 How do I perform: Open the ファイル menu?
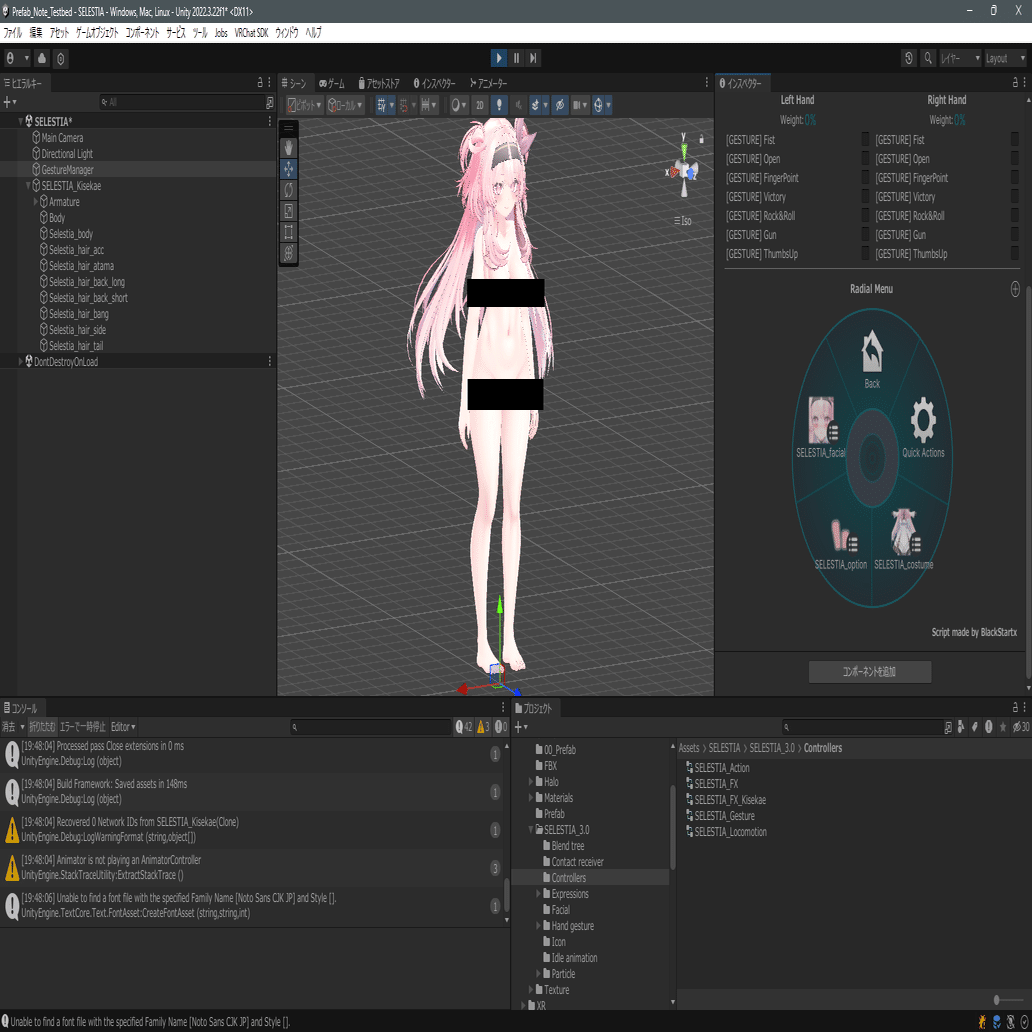pyautogui.click(x=13, y=32)
